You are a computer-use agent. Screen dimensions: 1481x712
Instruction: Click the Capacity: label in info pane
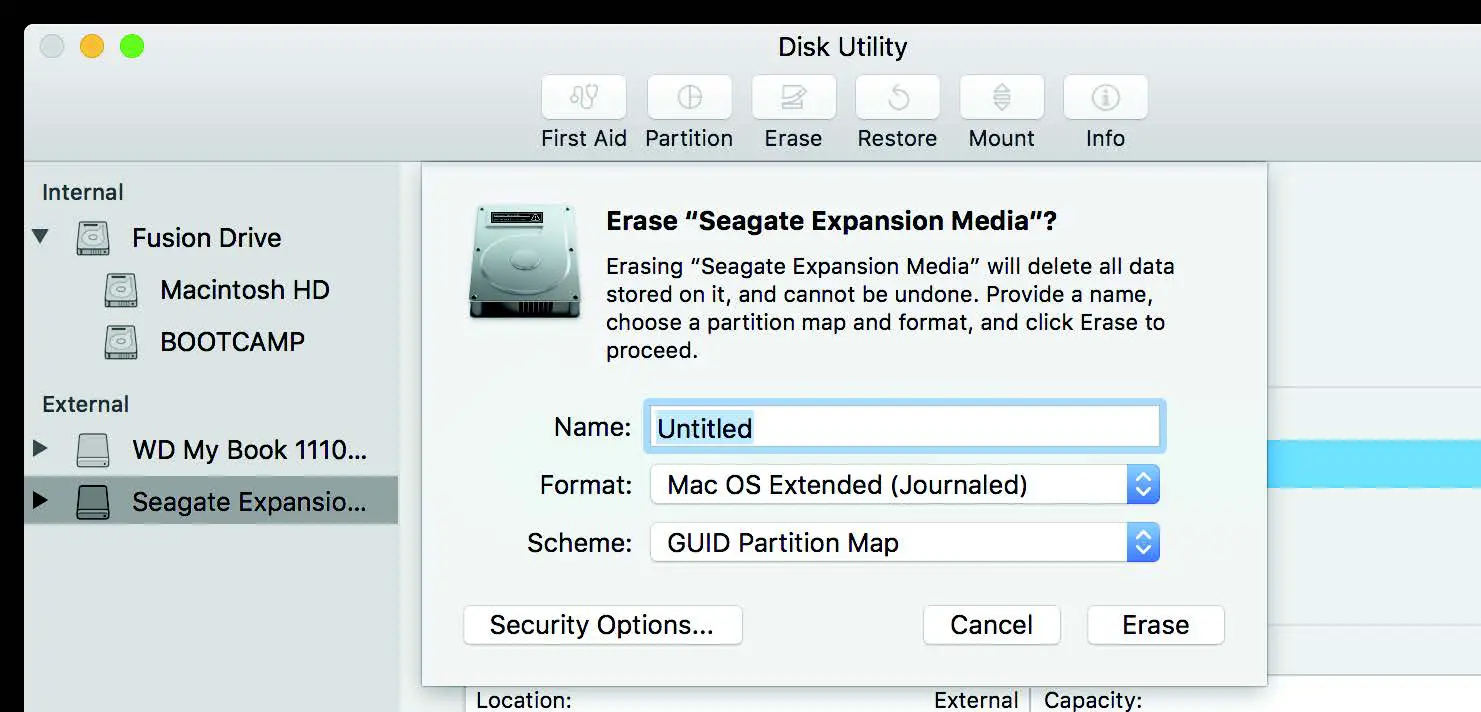coord(1093,701)
